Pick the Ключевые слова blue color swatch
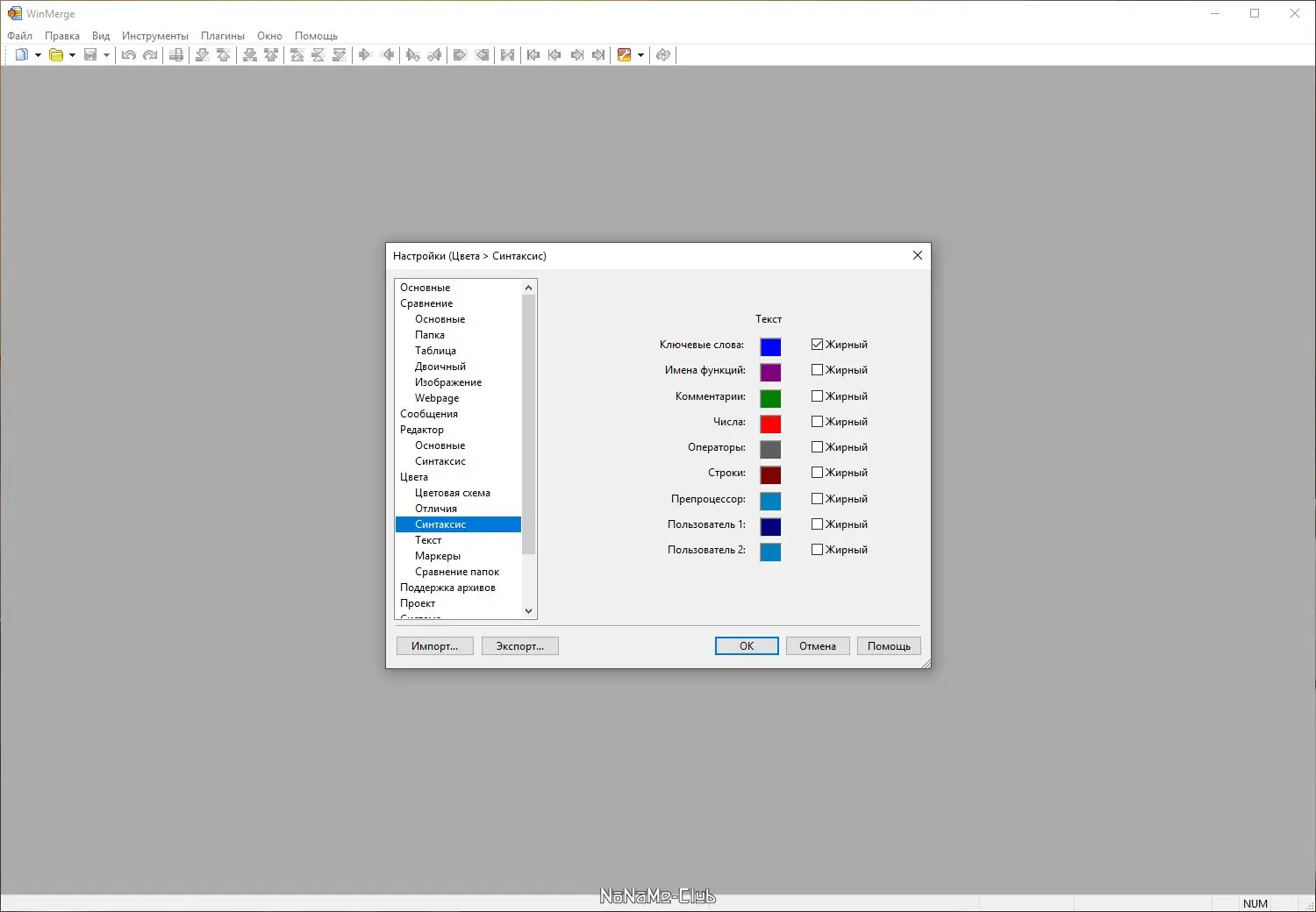1316x912 pixels. tap(770, 347)
